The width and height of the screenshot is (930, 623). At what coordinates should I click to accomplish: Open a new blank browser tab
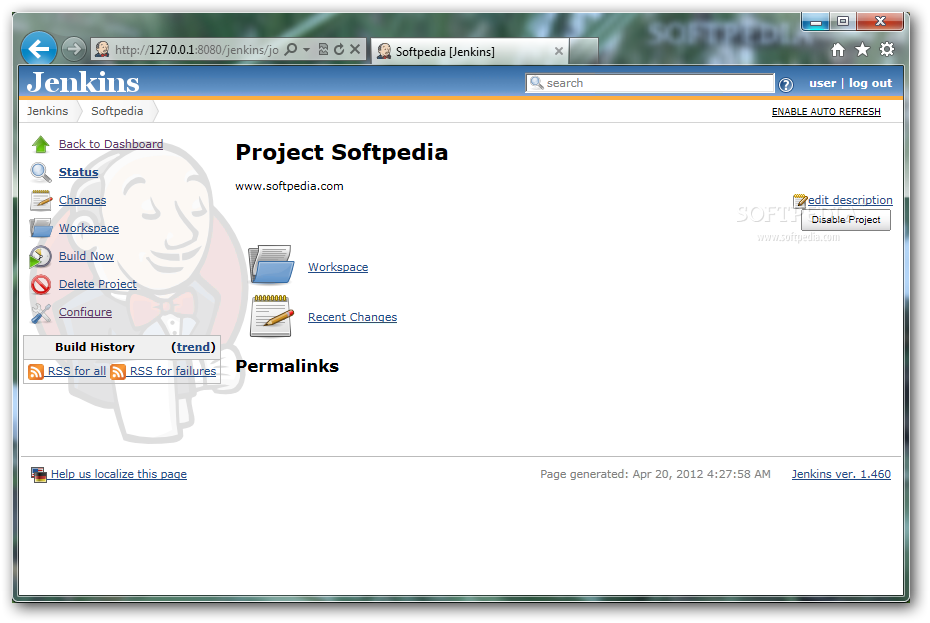[x=584, y=52]
